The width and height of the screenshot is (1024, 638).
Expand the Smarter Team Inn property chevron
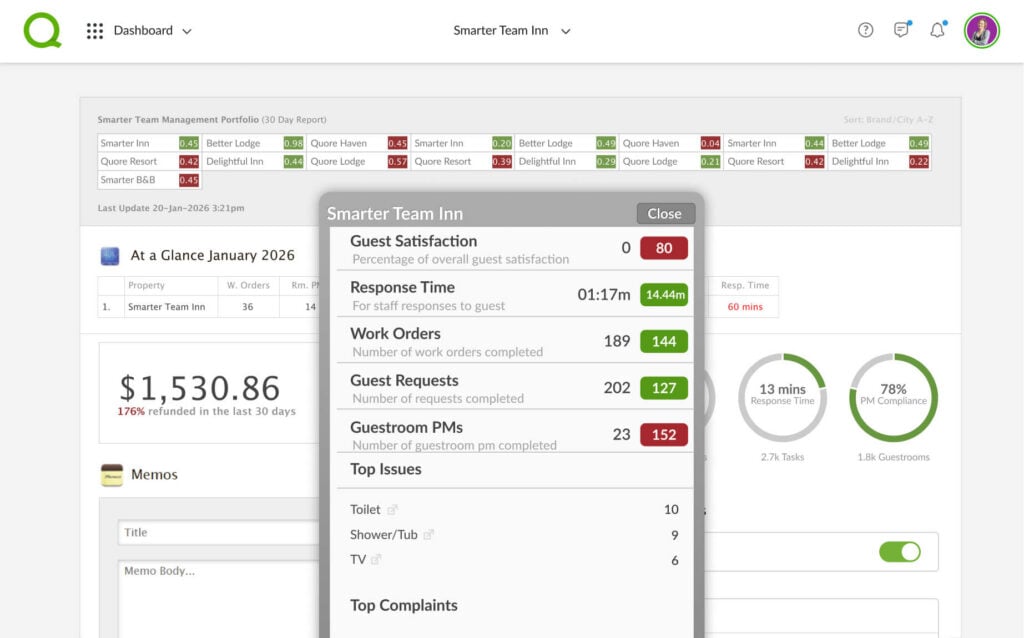566,31
